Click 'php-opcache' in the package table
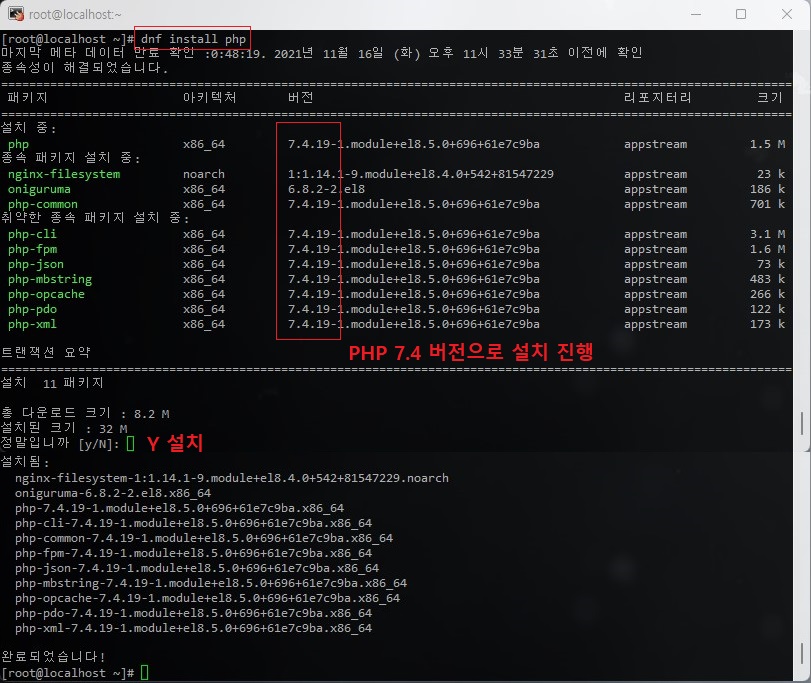 [x=46, y=294]
